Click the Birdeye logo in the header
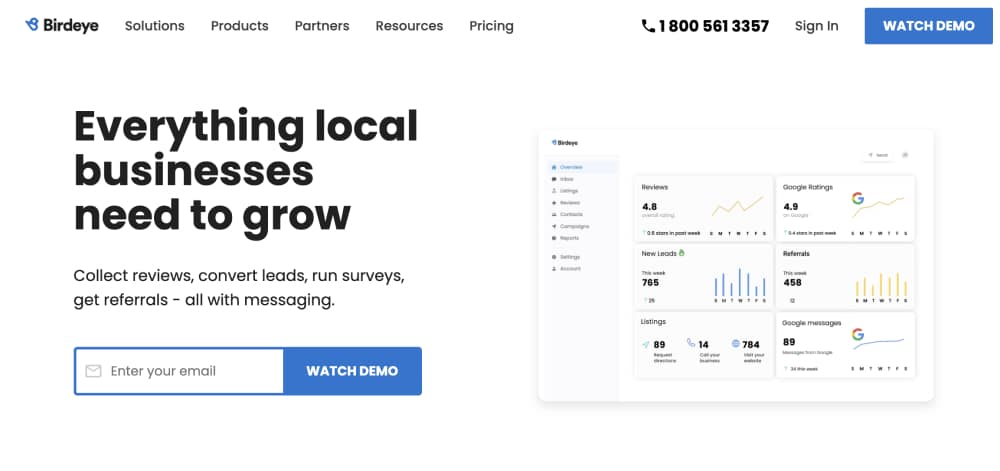The width and height of the screenshot is (1000, 471). point(62,25)
